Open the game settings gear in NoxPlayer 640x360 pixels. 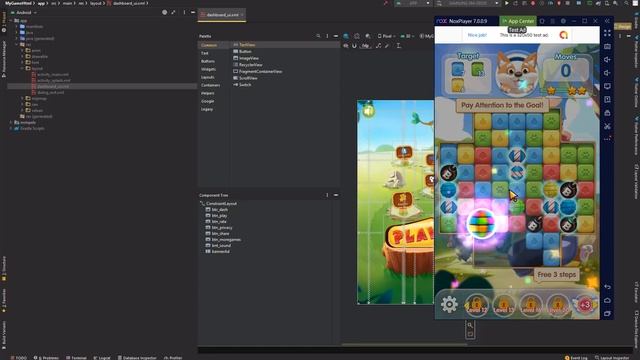[x=449, y=304]
